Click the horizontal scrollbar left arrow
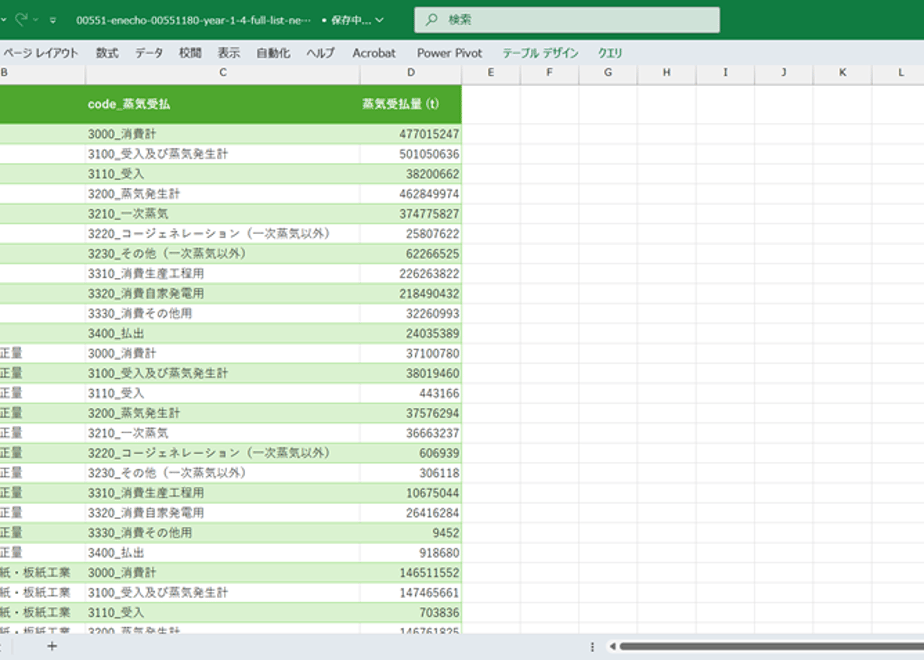The height and width of the screenshot is (660, 924). click(612, 646)
